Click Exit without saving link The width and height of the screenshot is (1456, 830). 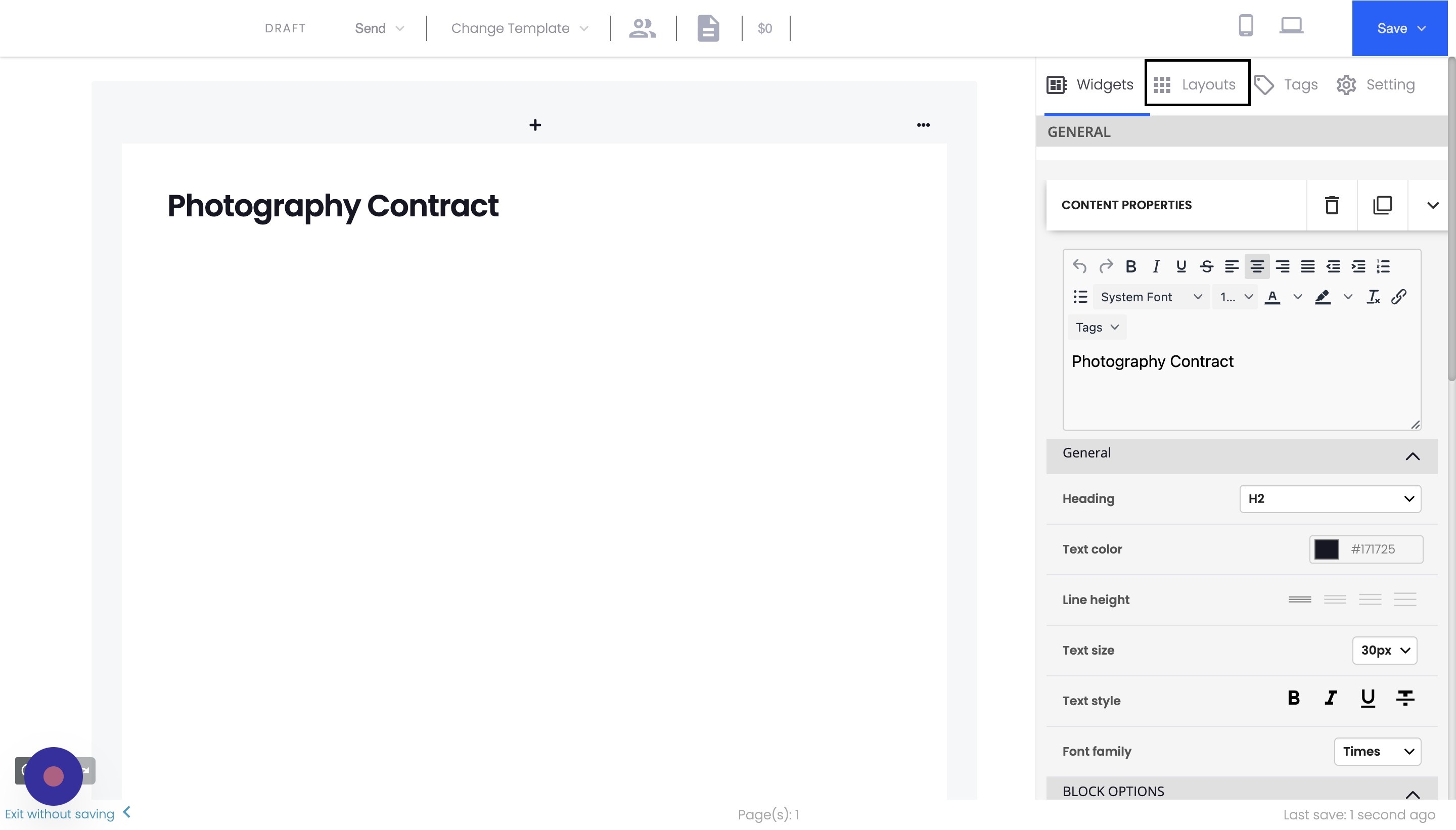(x=60, y=814)
